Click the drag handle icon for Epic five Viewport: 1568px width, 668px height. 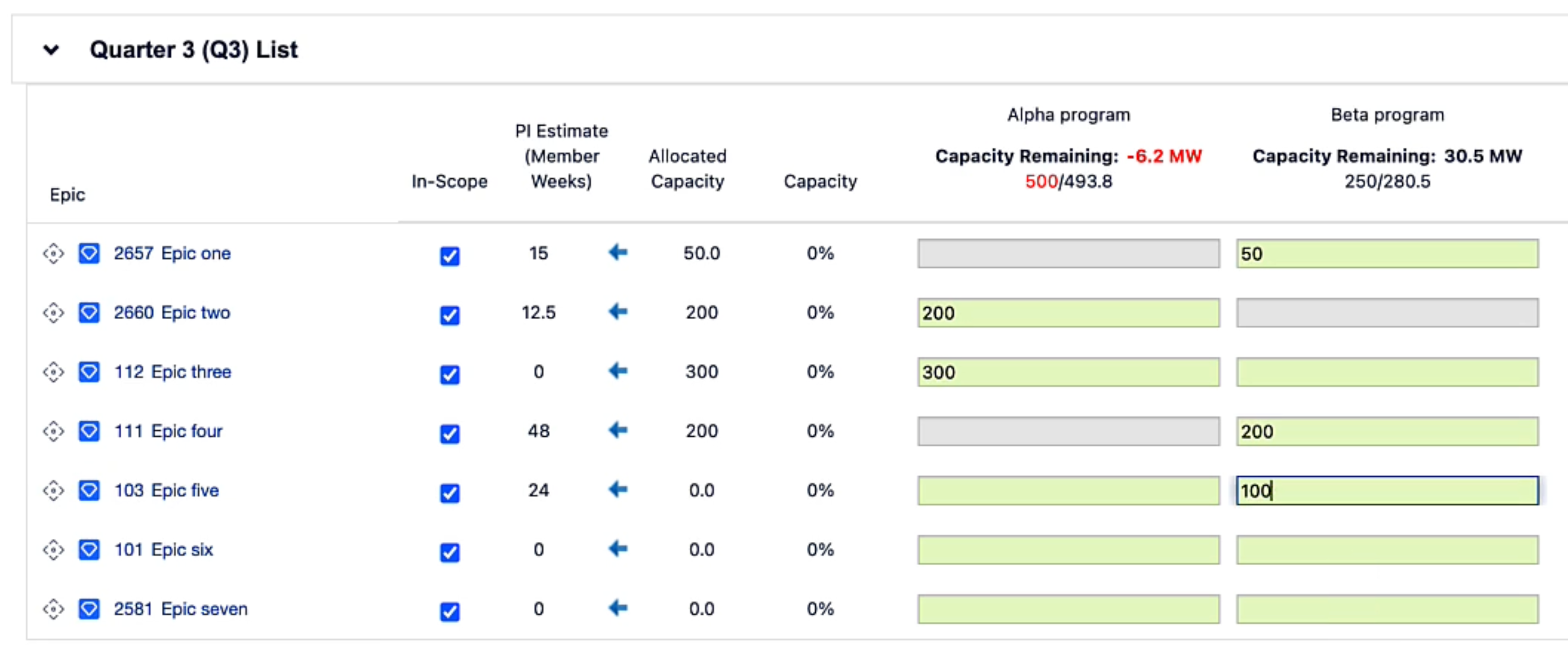coord(53,490)
